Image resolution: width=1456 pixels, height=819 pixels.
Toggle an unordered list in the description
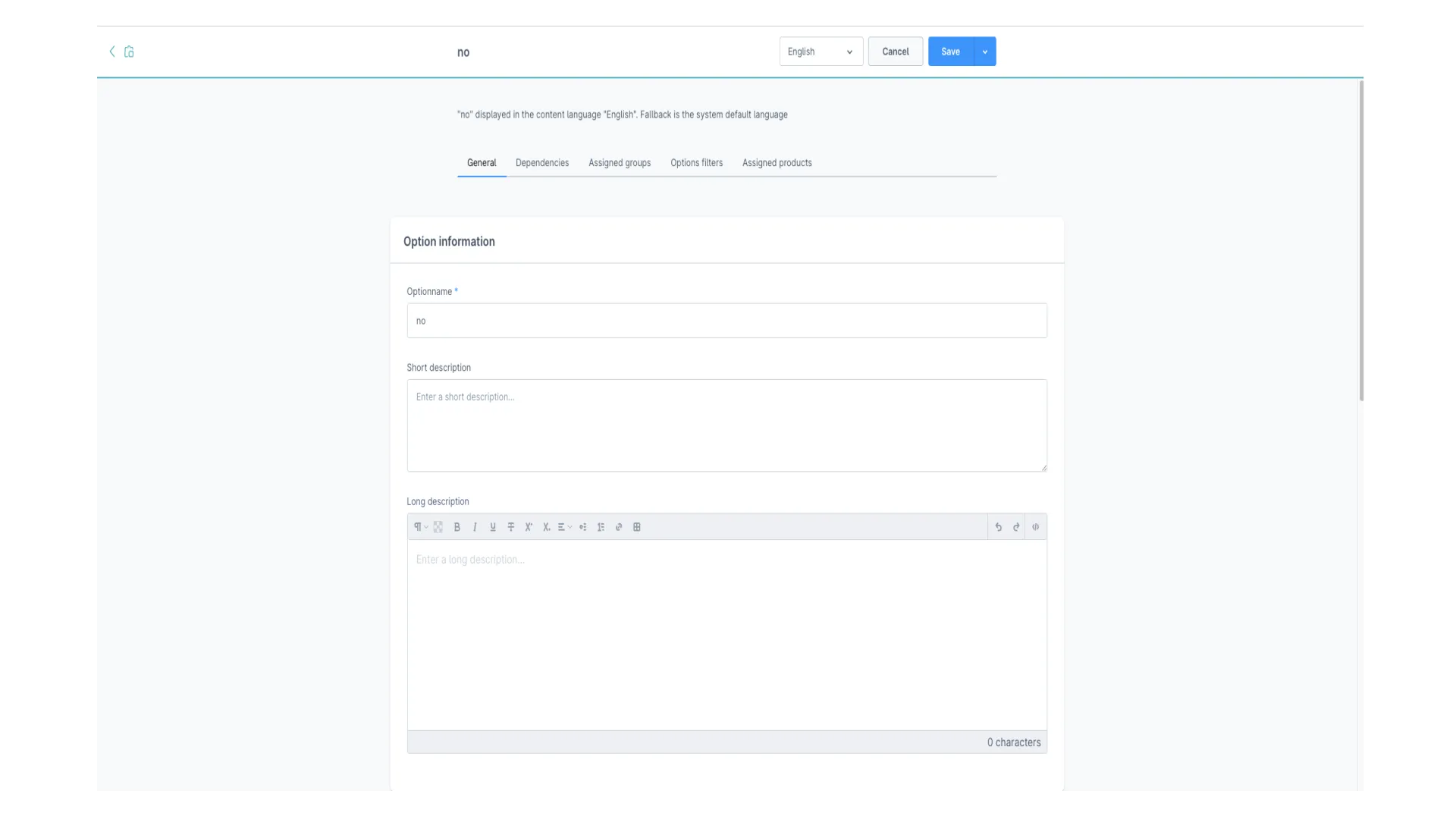[x=582, y=527]
